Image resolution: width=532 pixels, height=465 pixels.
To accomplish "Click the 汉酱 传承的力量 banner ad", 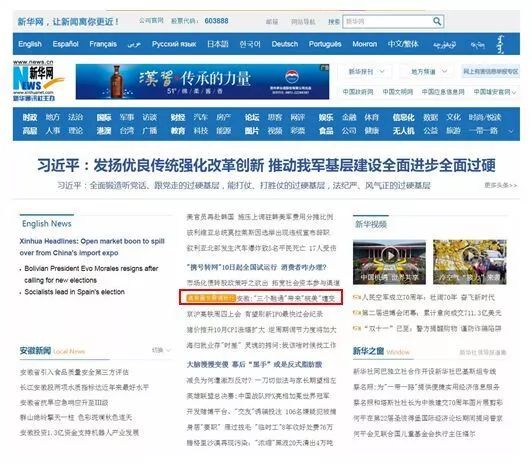I will pyautogui.click(x=202, y=81).
